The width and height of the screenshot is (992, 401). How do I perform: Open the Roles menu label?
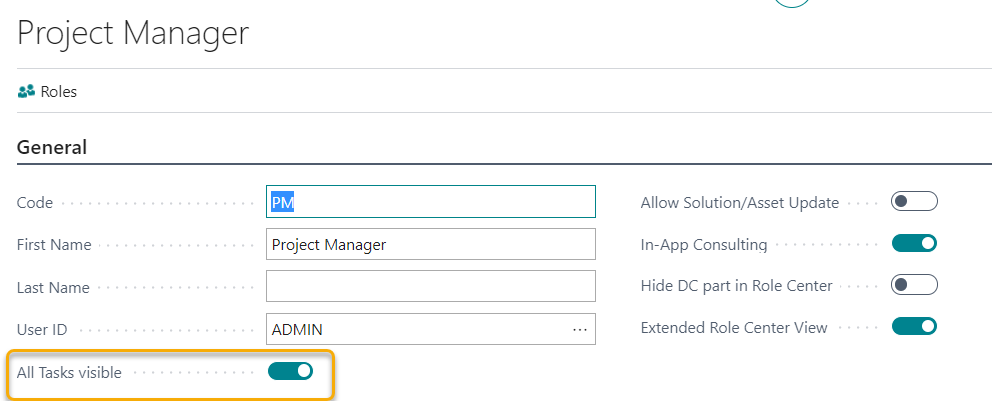pos(58,92)
